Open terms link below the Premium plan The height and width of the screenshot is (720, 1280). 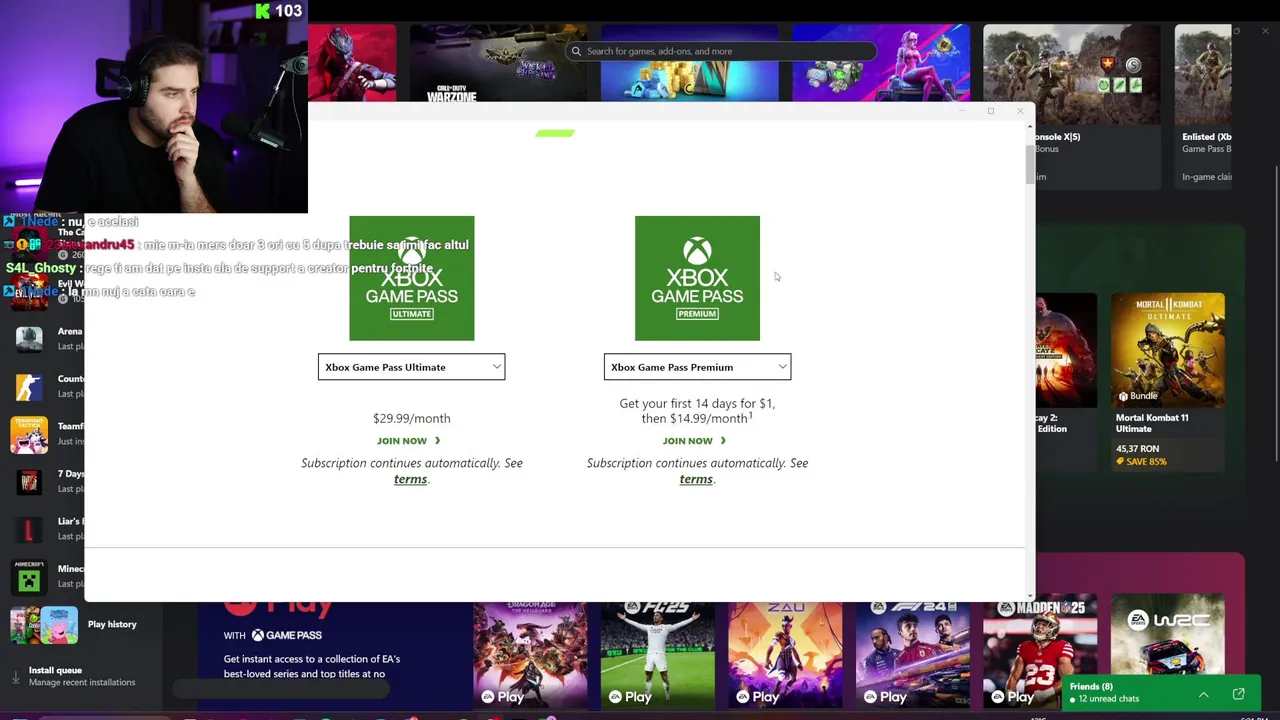coord(696,479)
